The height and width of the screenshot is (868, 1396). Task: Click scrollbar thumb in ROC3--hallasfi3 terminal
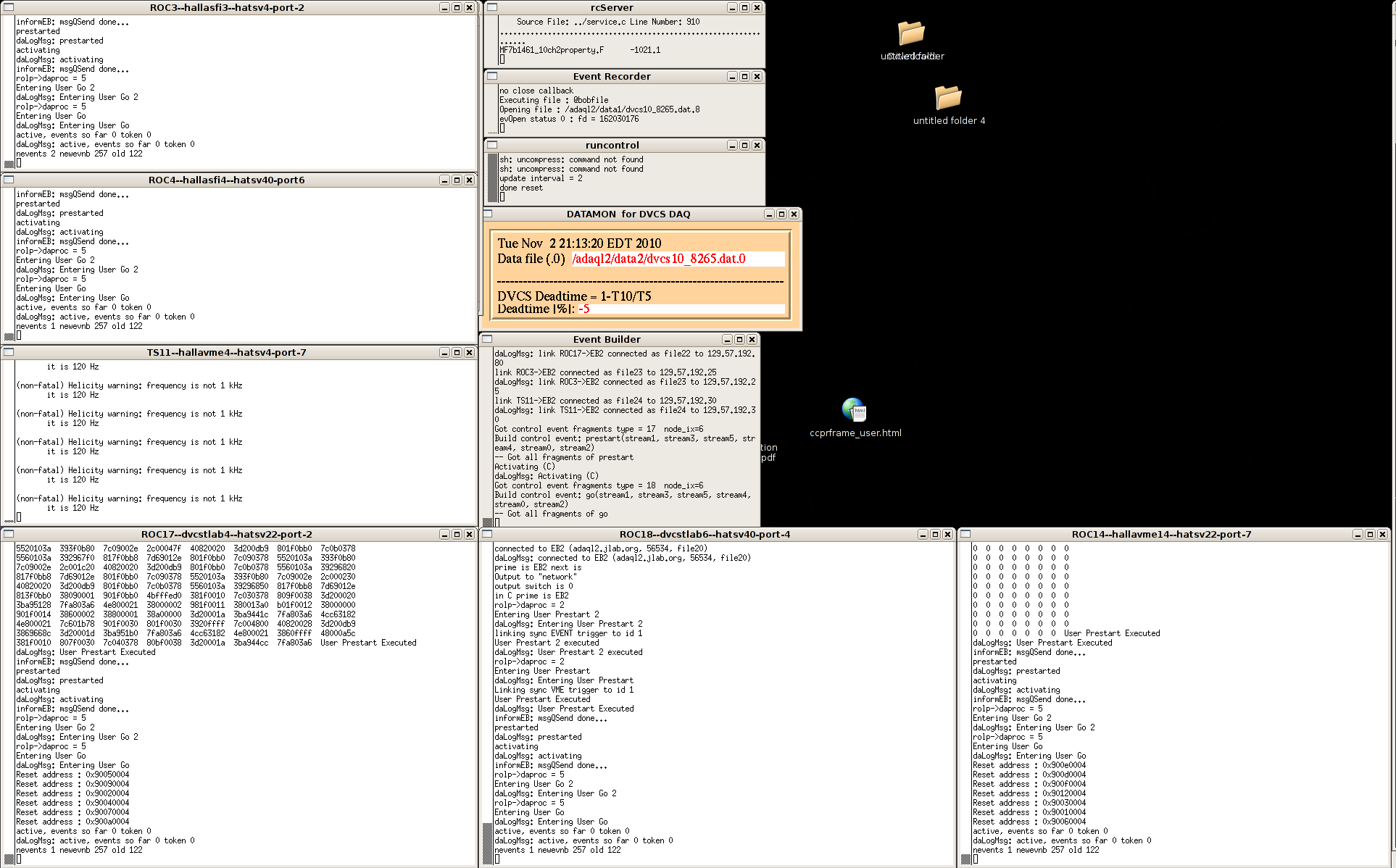tap(9, 164)
